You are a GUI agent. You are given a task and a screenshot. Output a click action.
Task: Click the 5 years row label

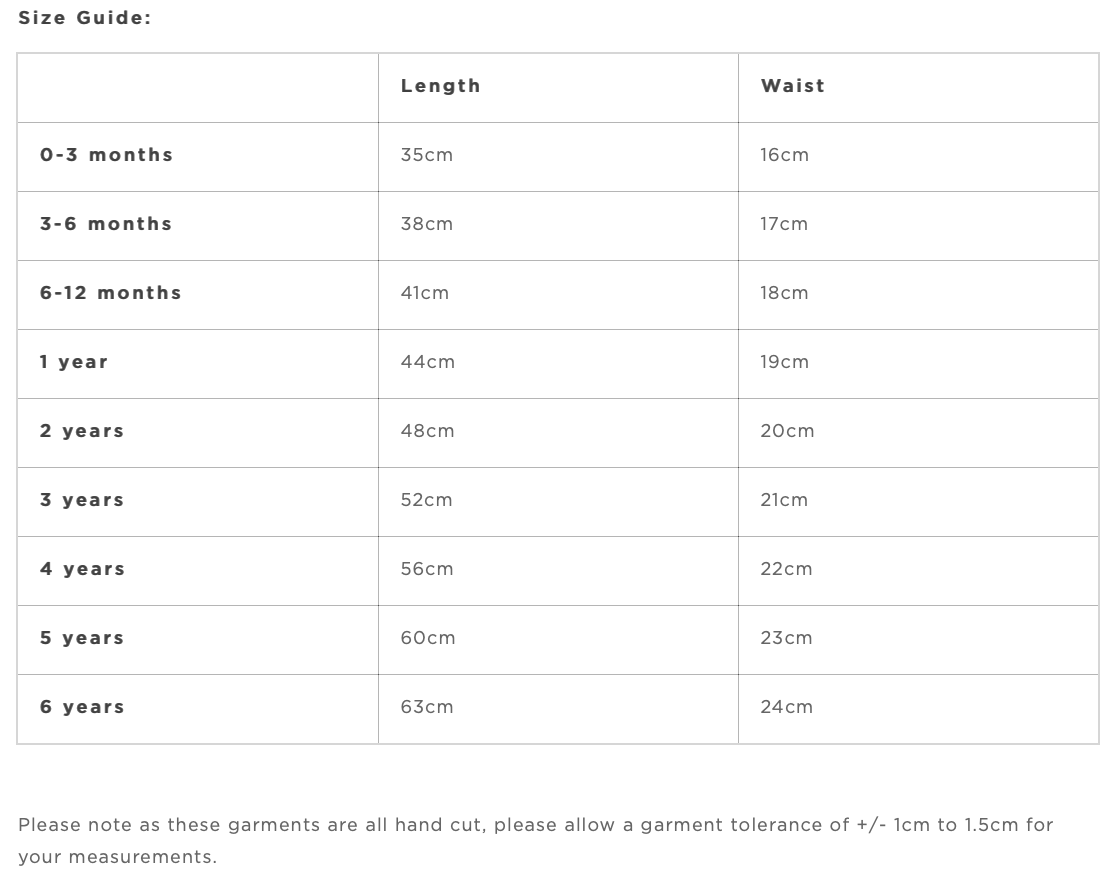click(82, 638)
